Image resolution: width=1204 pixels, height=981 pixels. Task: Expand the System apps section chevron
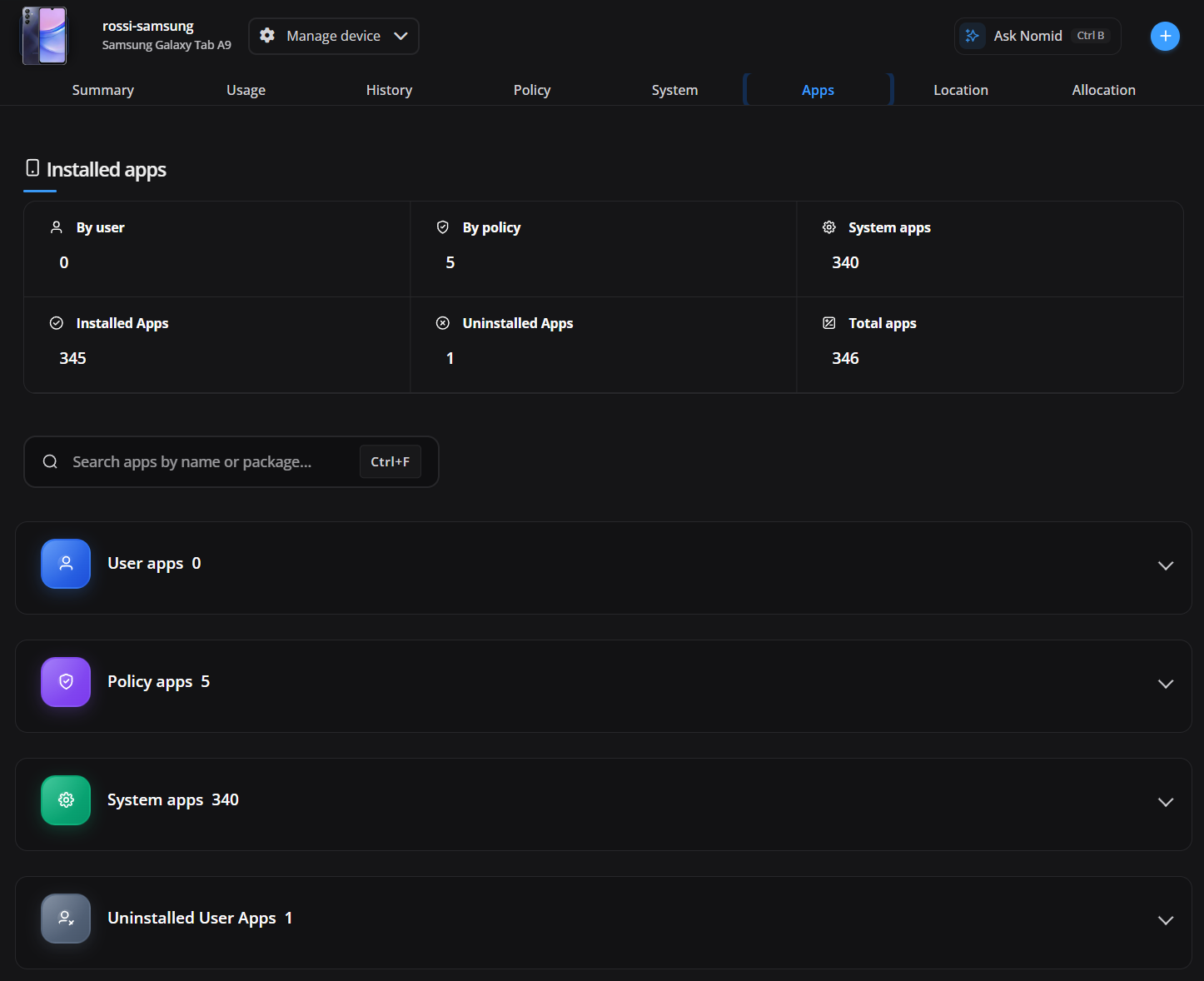coord(1166,802)
